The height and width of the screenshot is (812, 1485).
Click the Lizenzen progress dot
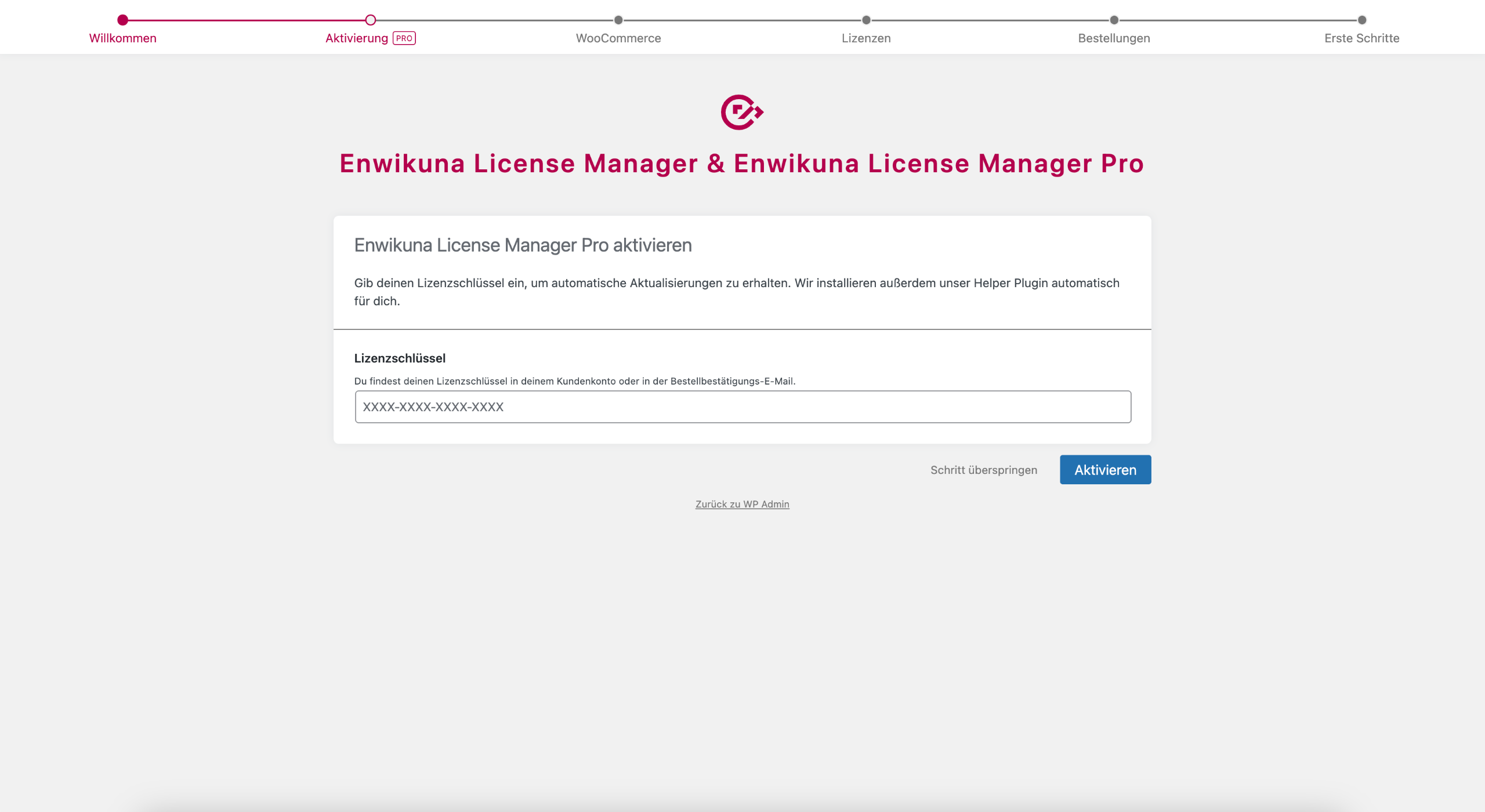point(866,20)
